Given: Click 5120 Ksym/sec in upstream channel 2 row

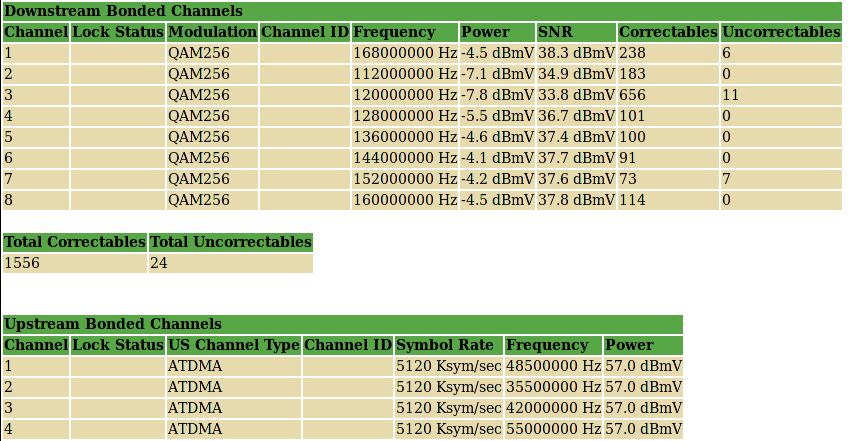Looking at the screenshot, I should [448, 387].
